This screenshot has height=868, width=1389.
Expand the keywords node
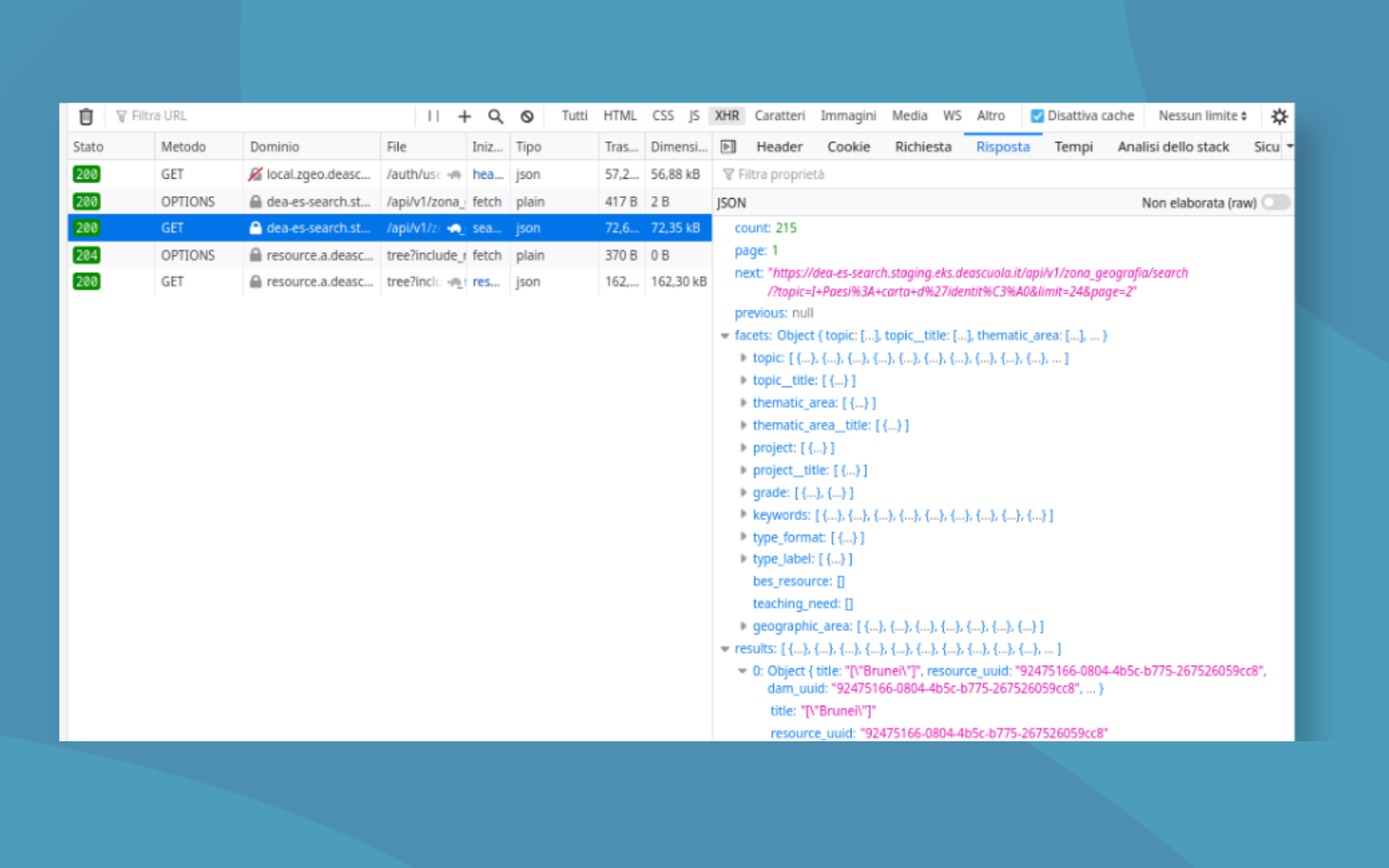[743, 515]
